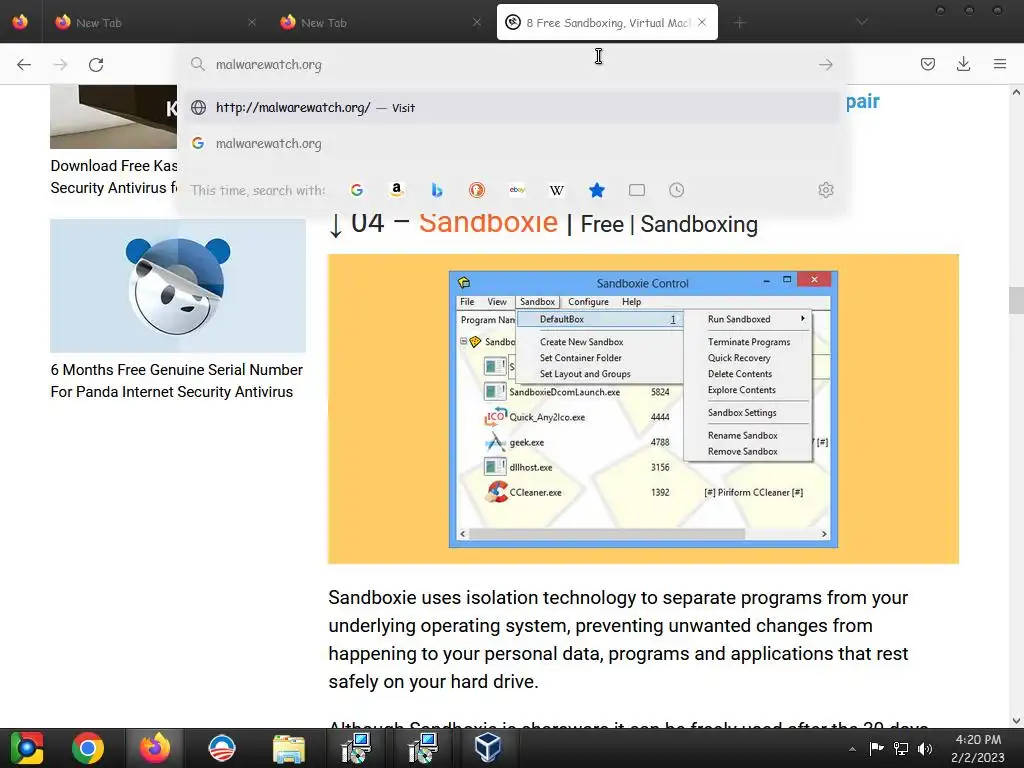Go back with the back arrow

(24, 64)
